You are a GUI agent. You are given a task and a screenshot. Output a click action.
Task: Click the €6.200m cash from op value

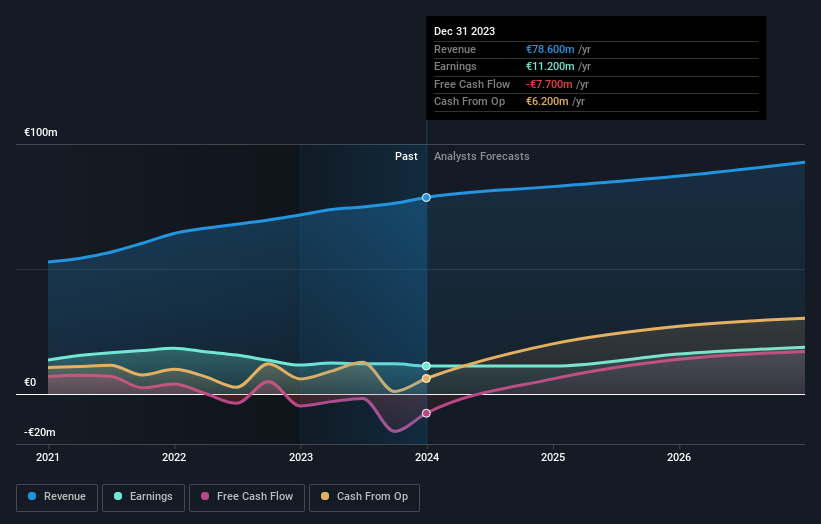pos(547,102)
